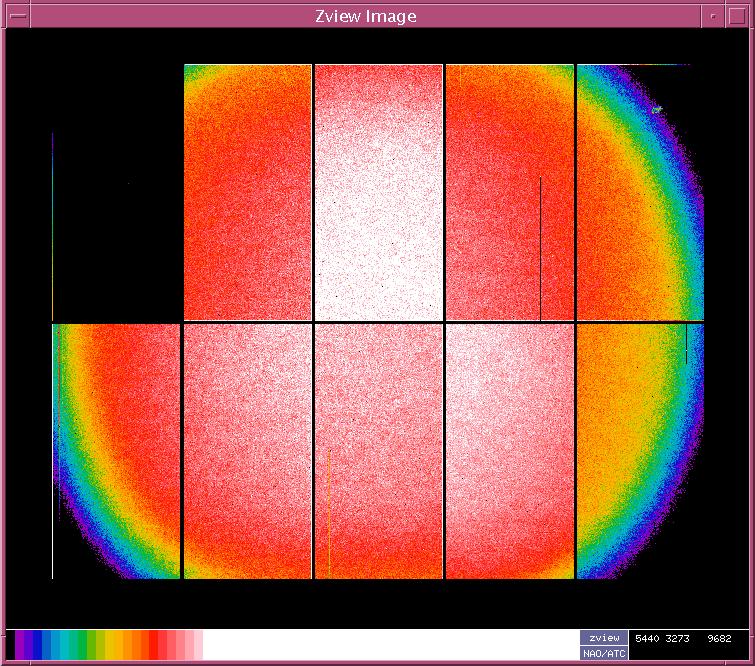Pick the purple swatch on the color bar
This screenshot has width=755, height=666.
(21, 645)
